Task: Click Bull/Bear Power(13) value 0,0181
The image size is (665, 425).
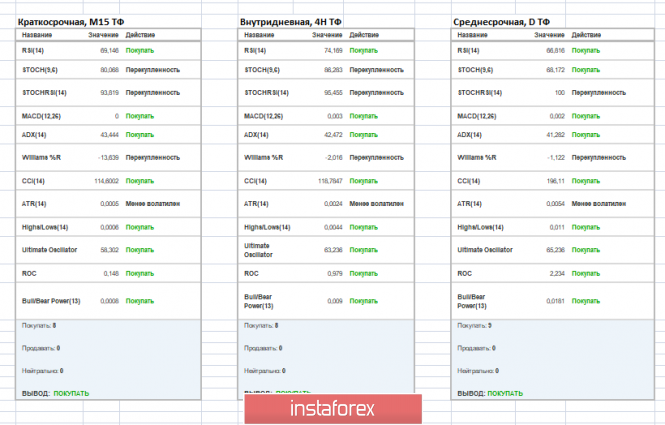Action: (556, 301)
